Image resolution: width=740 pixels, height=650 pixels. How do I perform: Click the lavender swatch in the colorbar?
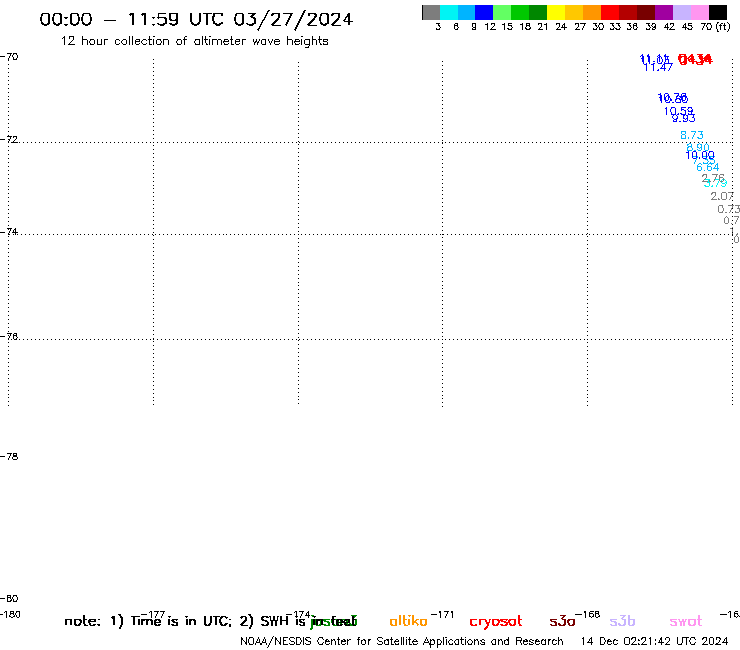[682, 12]
